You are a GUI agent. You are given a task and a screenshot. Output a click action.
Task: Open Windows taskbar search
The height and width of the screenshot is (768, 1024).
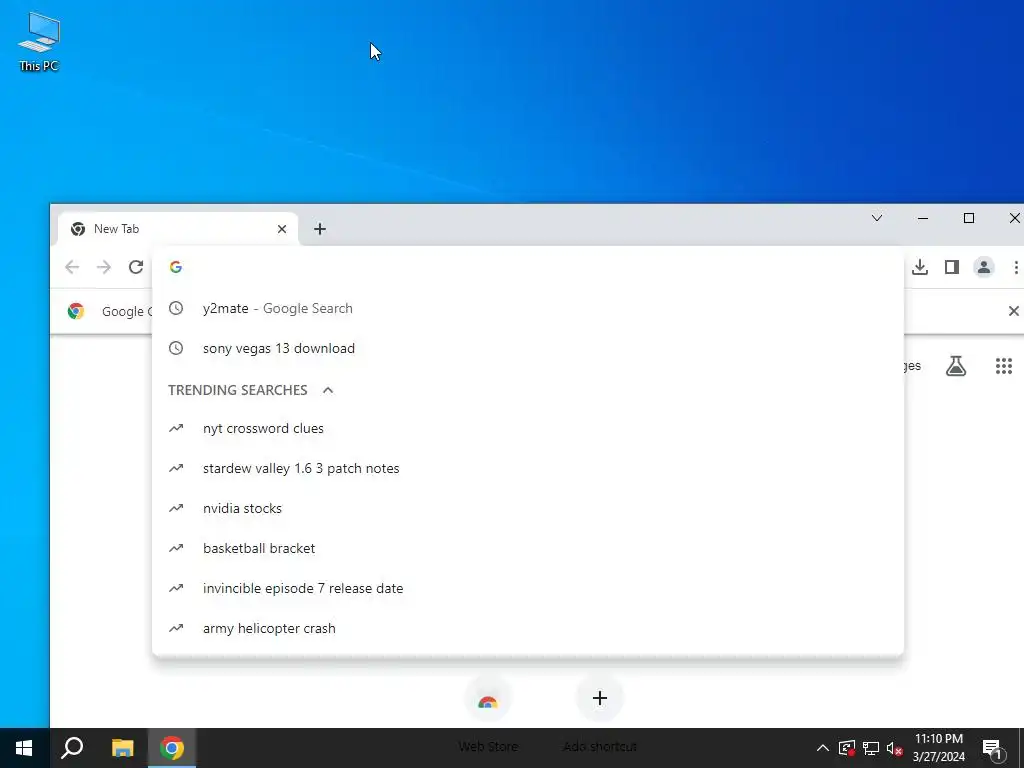[72, 748]
